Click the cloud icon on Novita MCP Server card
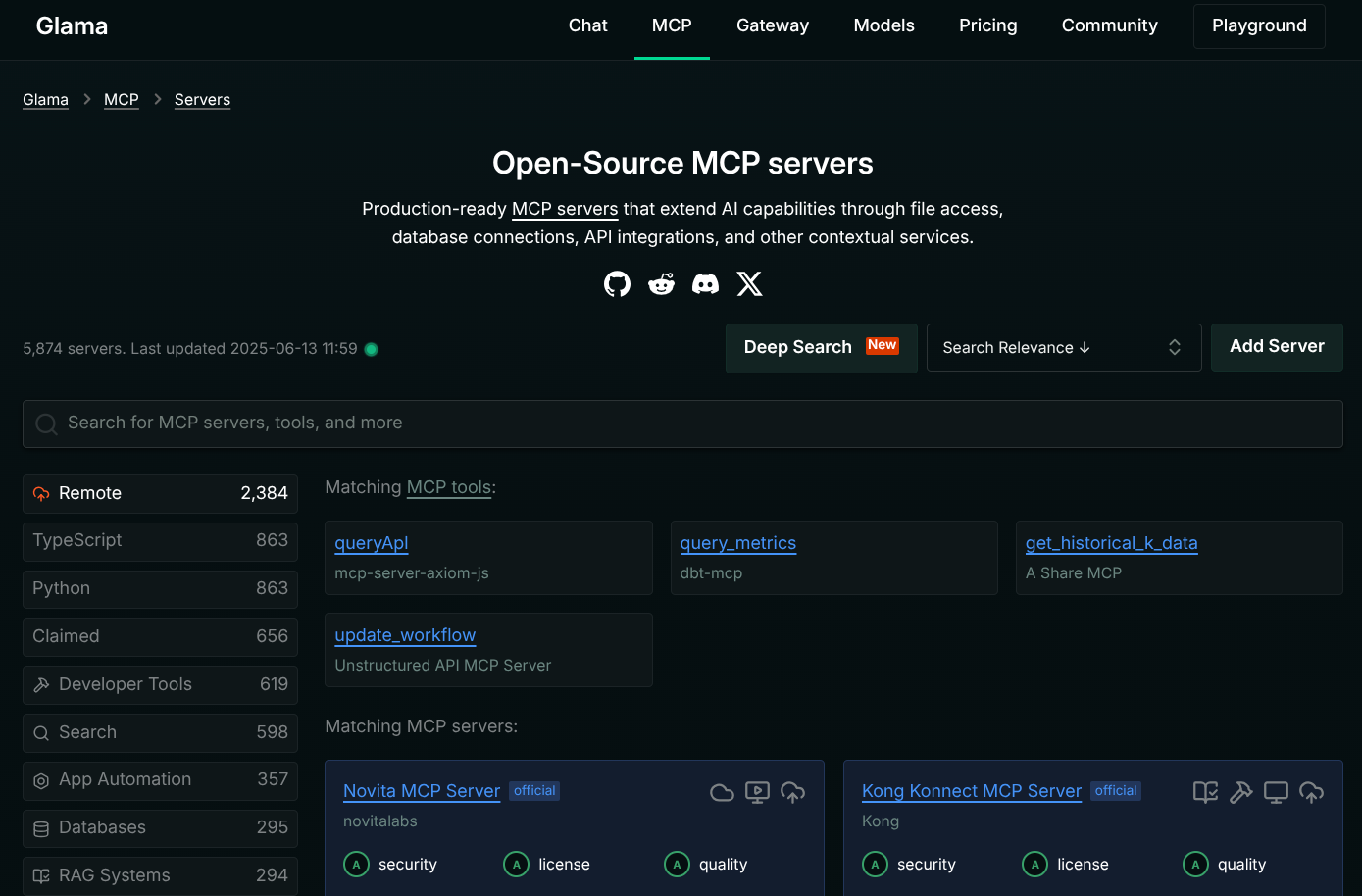 point(722,792)
